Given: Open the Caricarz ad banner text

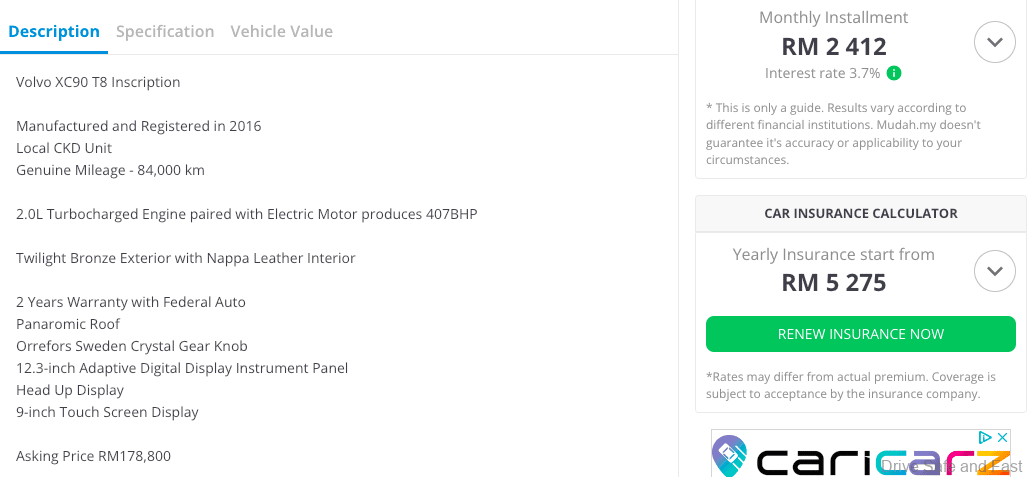Looking at the screenshot, I should point(880,462).
